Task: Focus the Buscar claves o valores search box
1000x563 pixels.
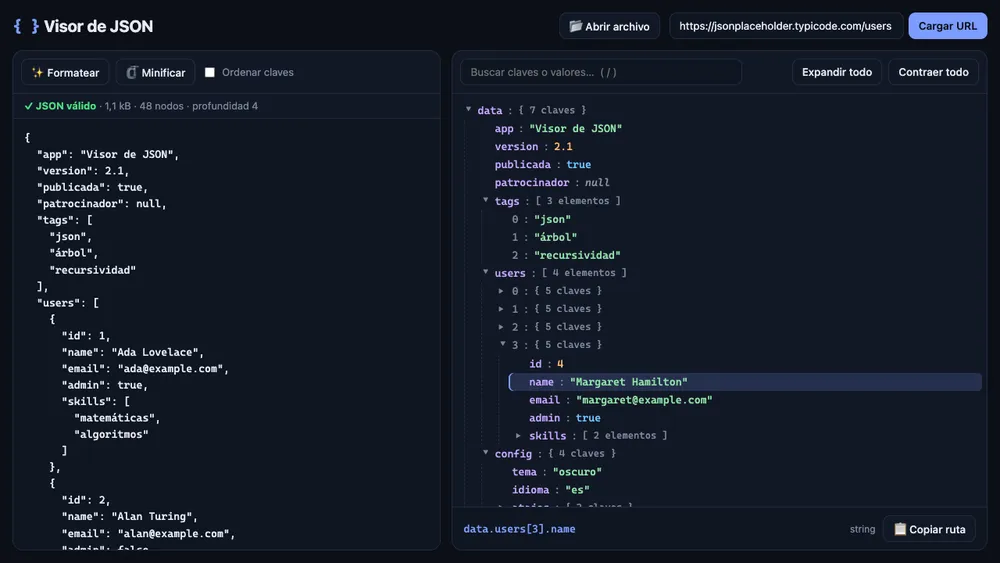Action: [601, 73]
